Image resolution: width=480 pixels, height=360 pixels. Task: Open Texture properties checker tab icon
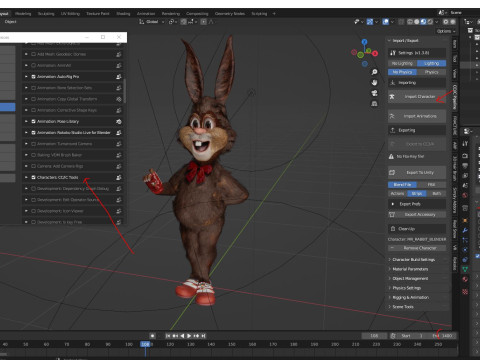coord(465,292)
